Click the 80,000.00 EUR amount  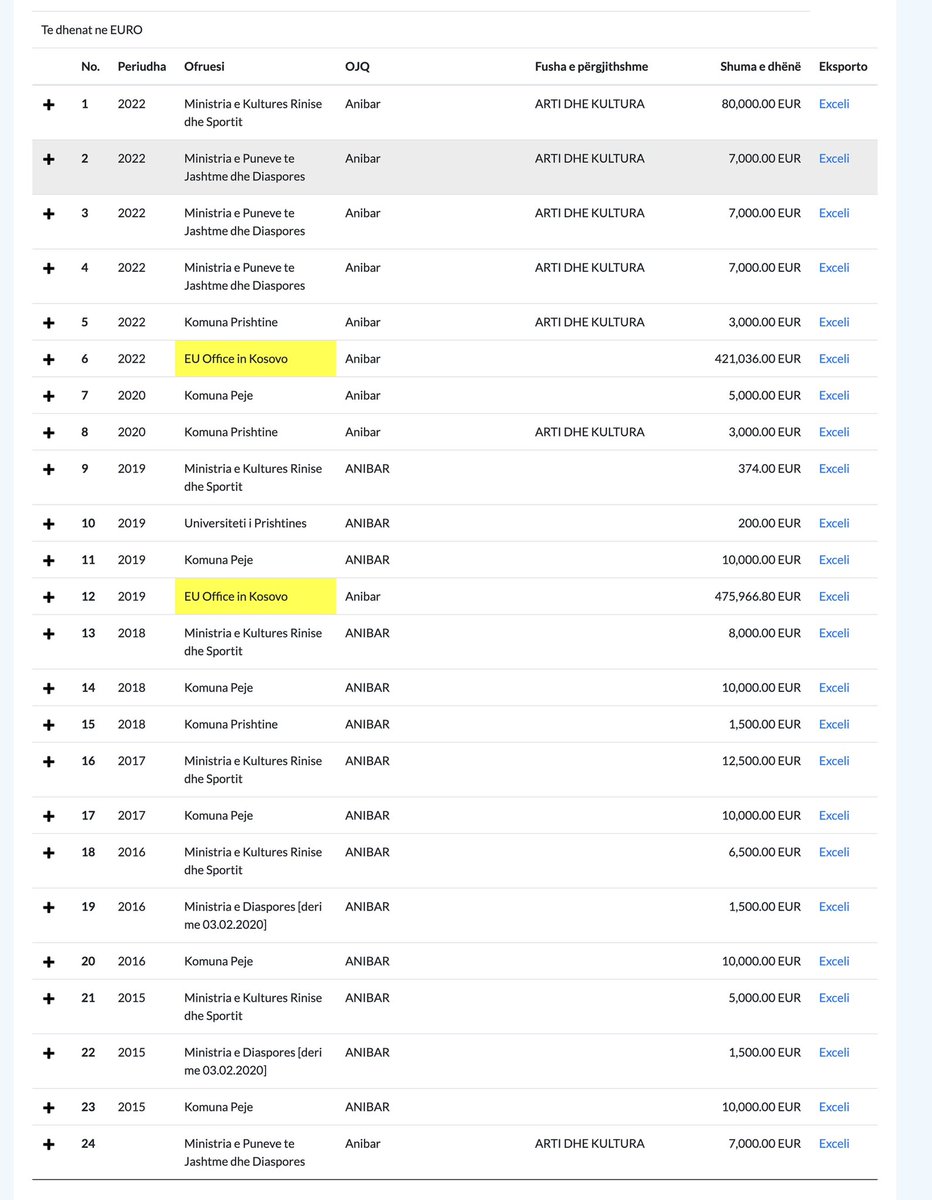coord(761,104)
